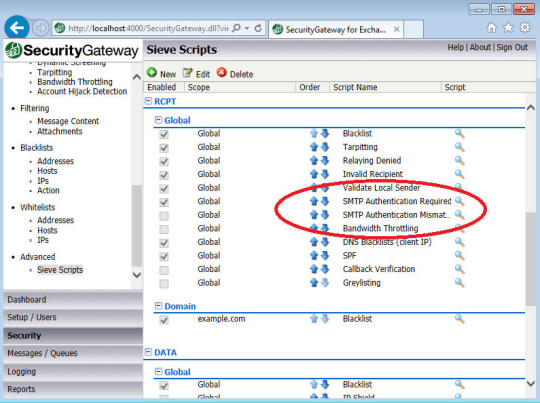Toggle Enabled checkbox for RCPT Global Blacklist
The height and width of the screenshot is (403, 540).
(x=164, y=134)
